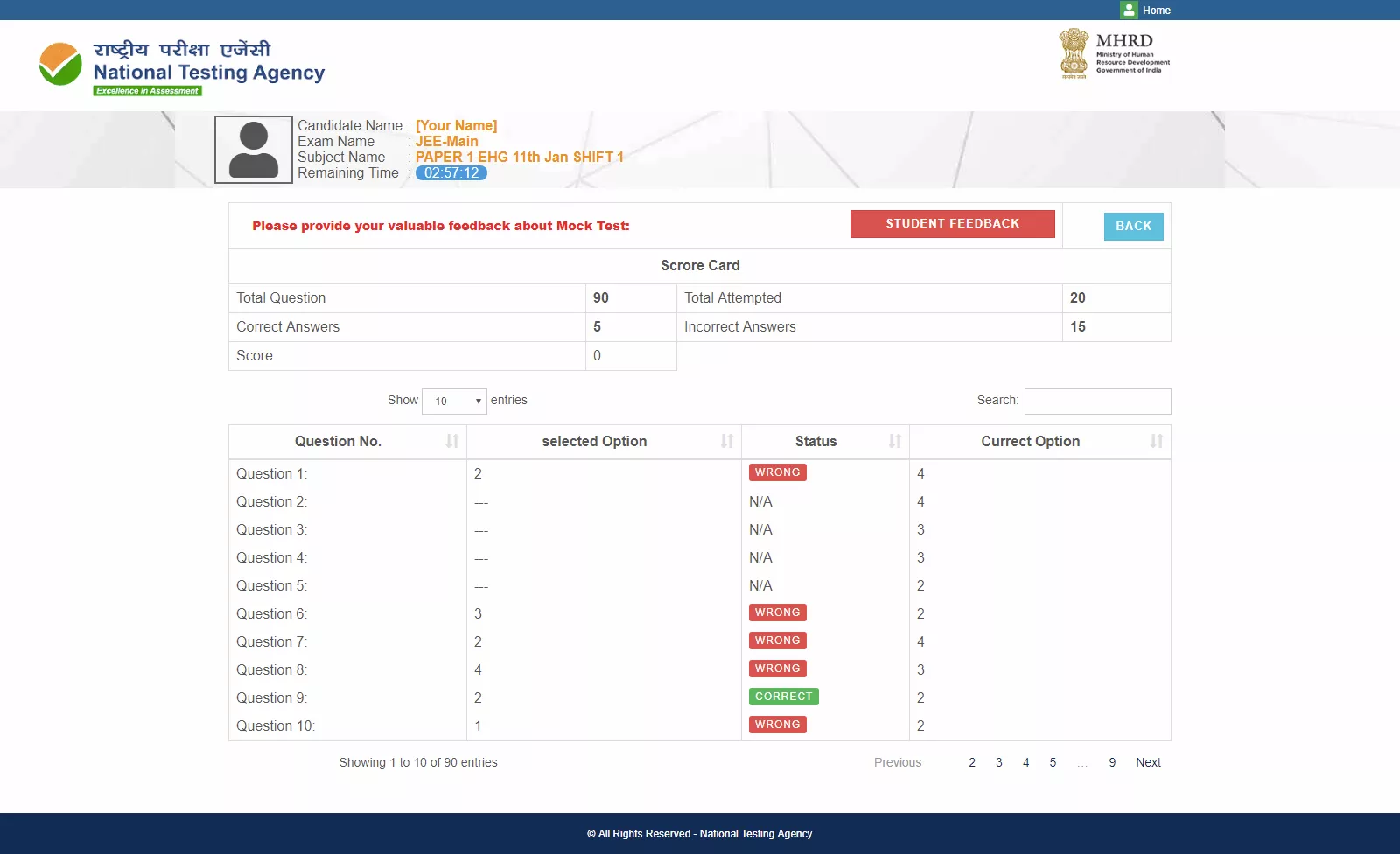Click the CORRECT badge on Question 9
This screenshot has width=1400, height=854.
pos(783,696)
